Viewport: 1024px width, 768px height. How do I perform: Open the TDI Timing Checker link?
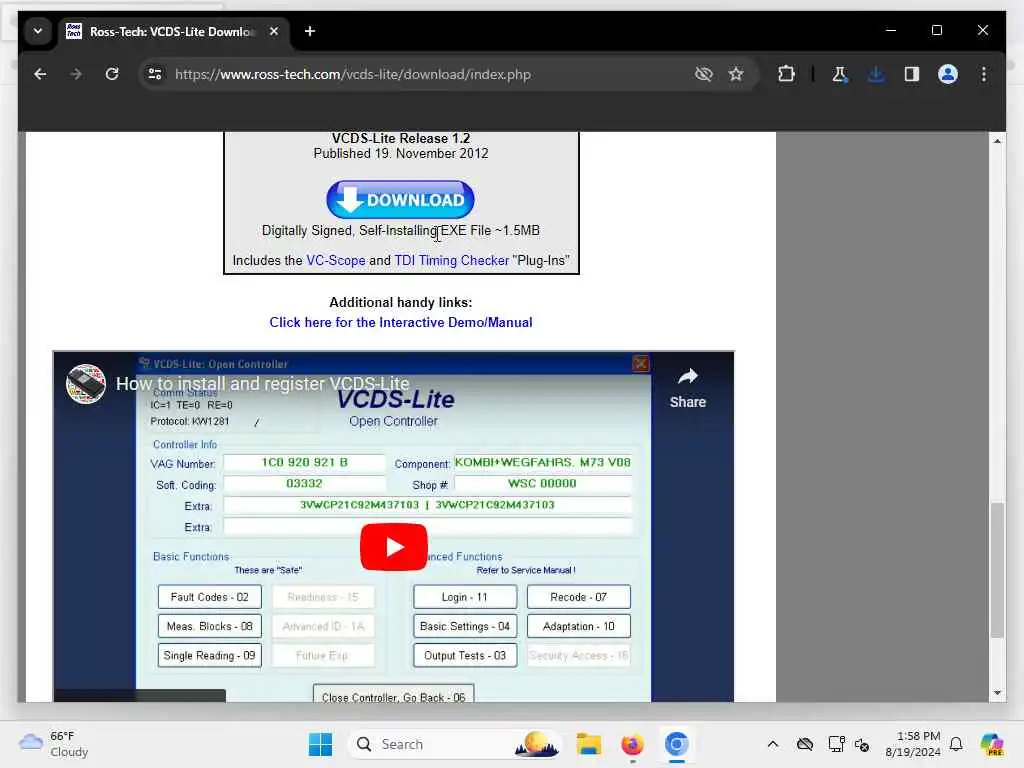point(451,261)
